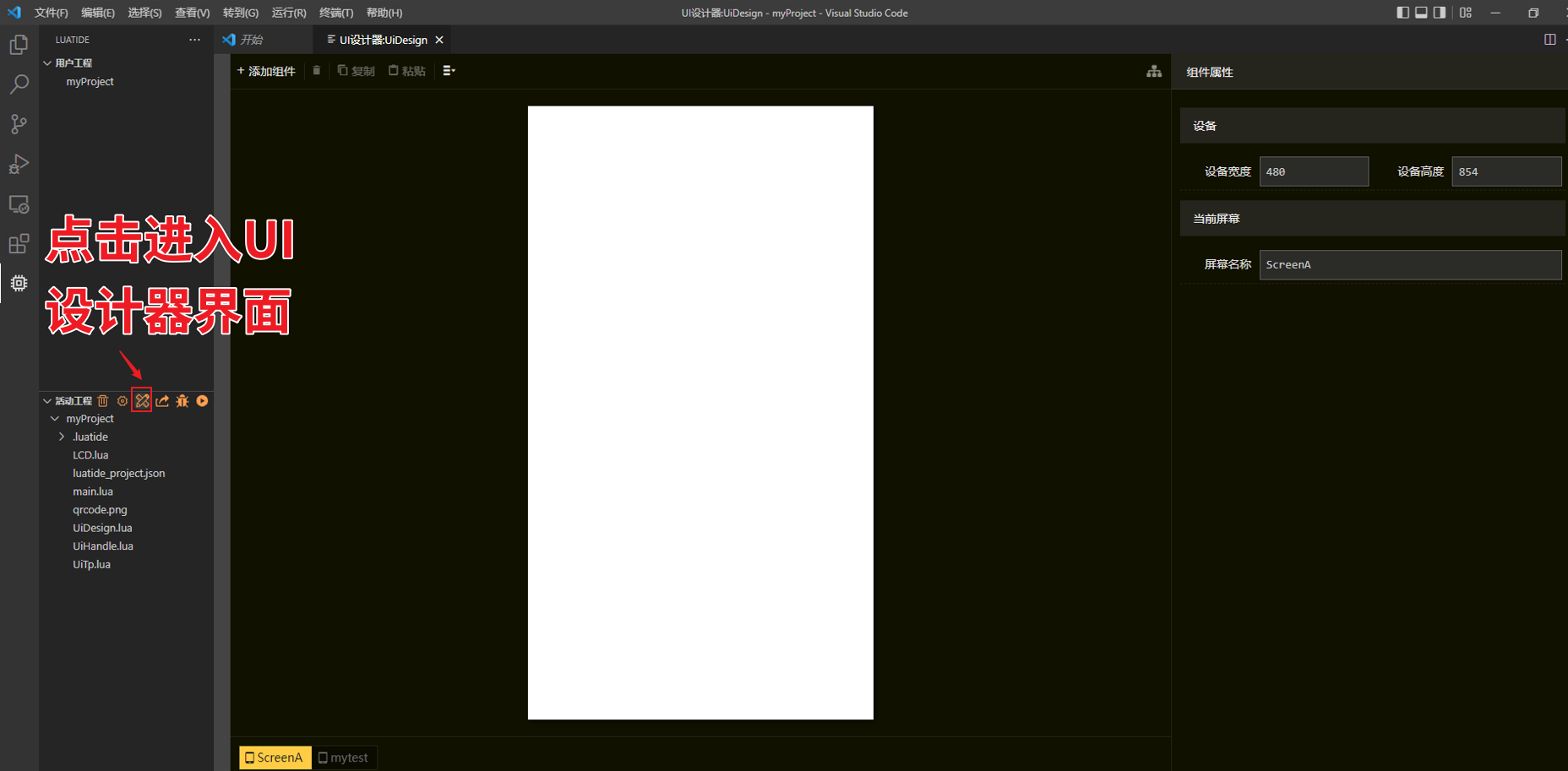
Task: Collapse the 活动工程 section
Action: tap(47, 400)
